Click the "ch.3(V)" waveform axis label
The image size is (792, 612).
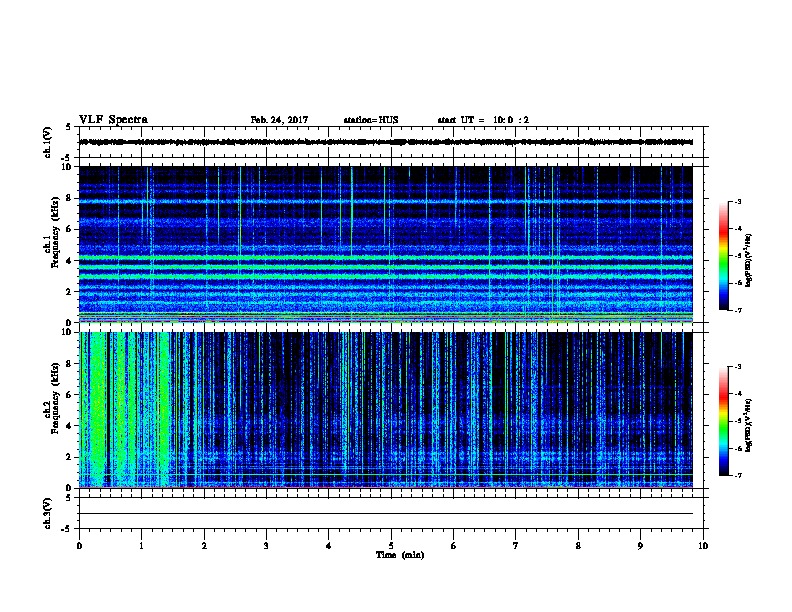[x=48, y=513]
